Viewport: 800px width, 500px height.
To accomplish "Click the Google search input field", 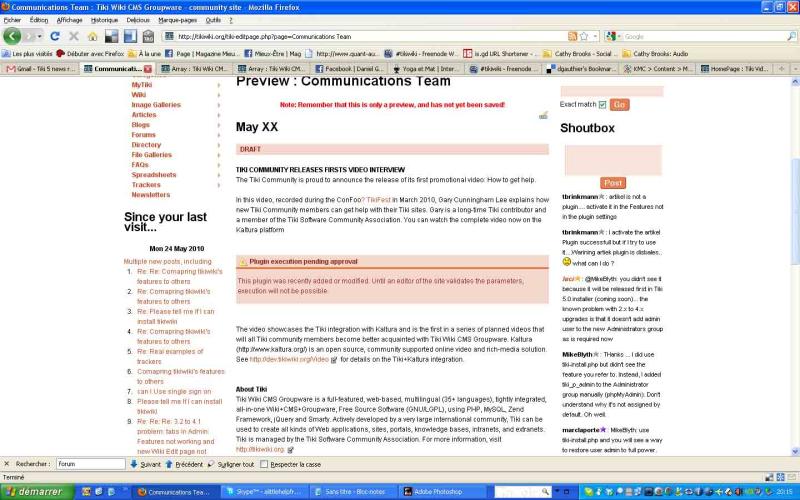I will (704, 36).
